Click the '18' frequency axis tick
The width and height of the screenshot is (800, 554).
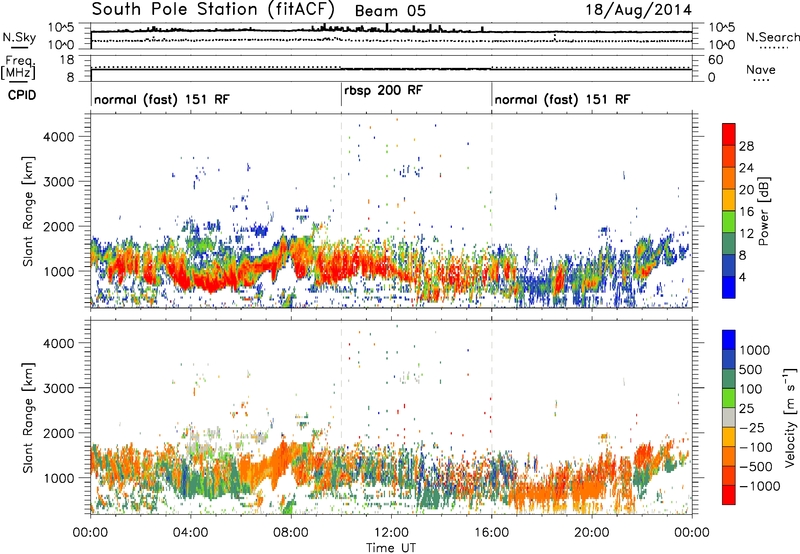pyautogui.click(x=67, y=60)
